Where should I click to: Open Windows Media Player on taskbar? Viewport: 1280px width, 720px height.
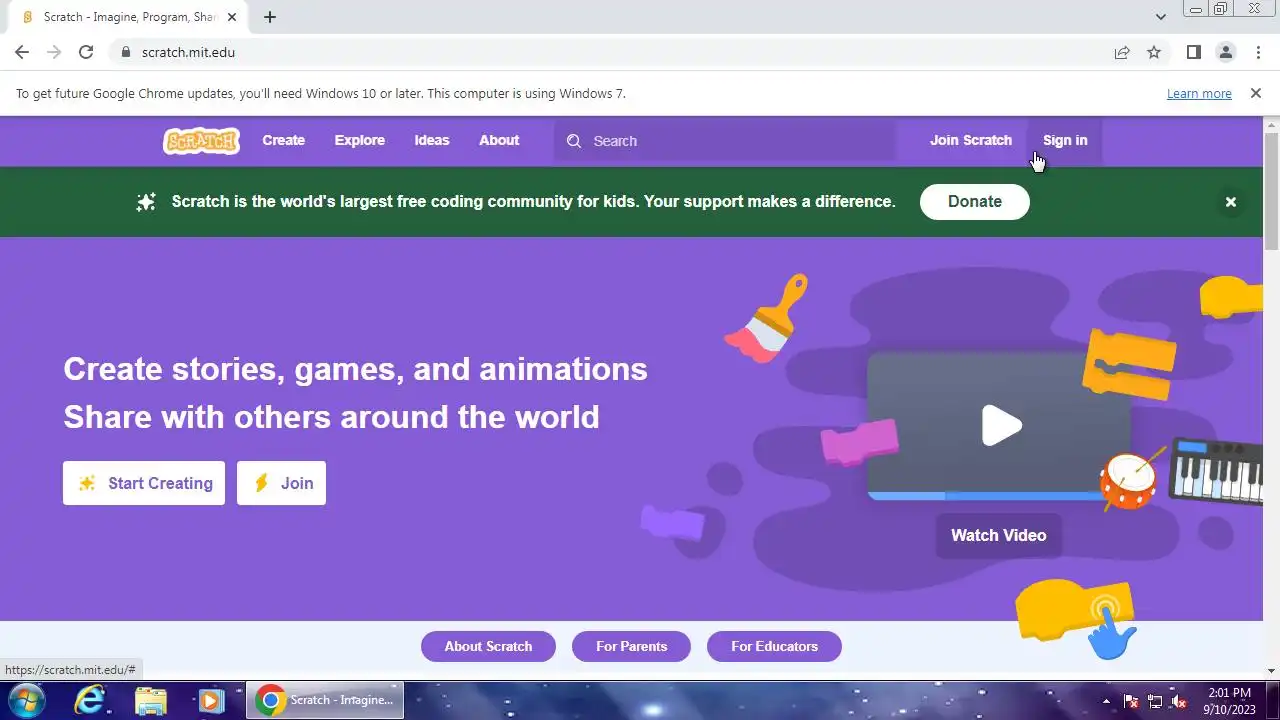211,700
